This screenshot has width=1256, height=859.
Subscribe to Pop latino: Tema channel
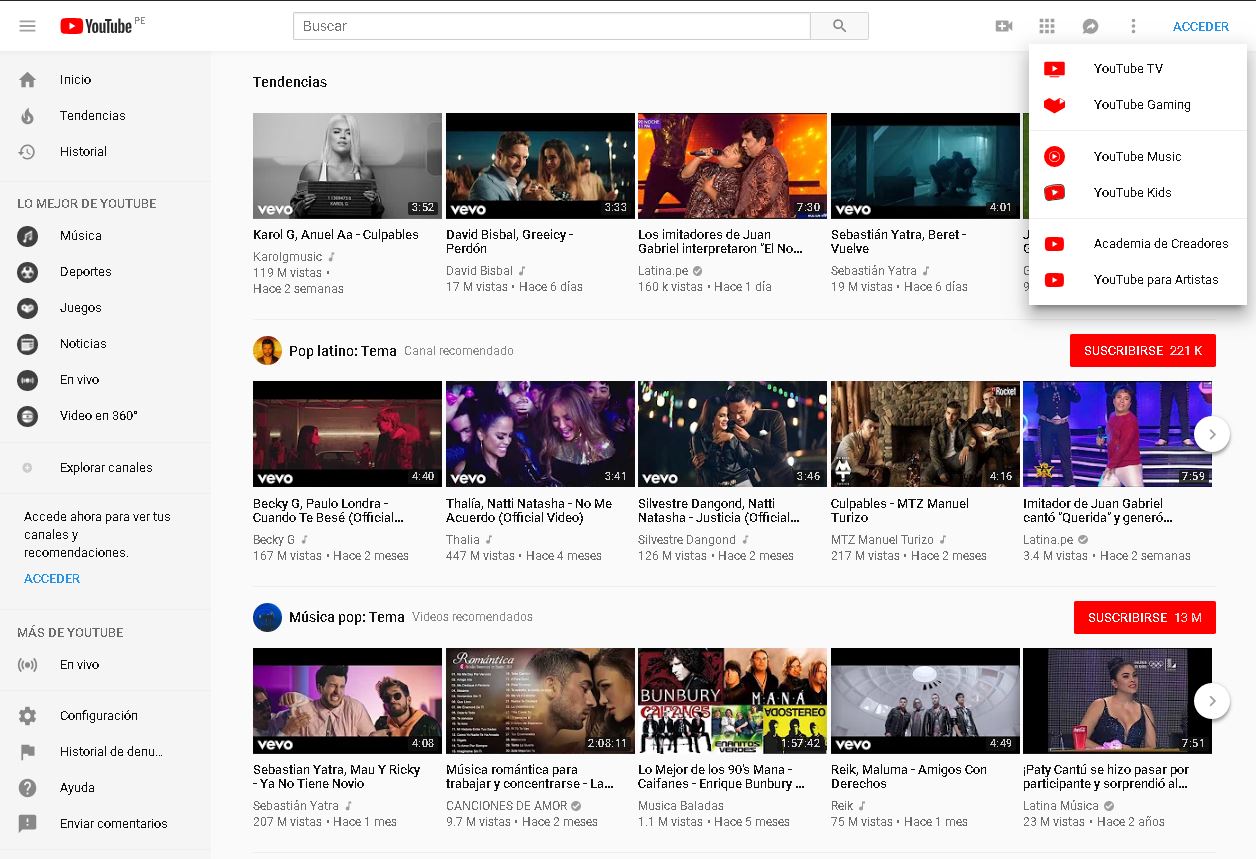tap(1142, 351)
